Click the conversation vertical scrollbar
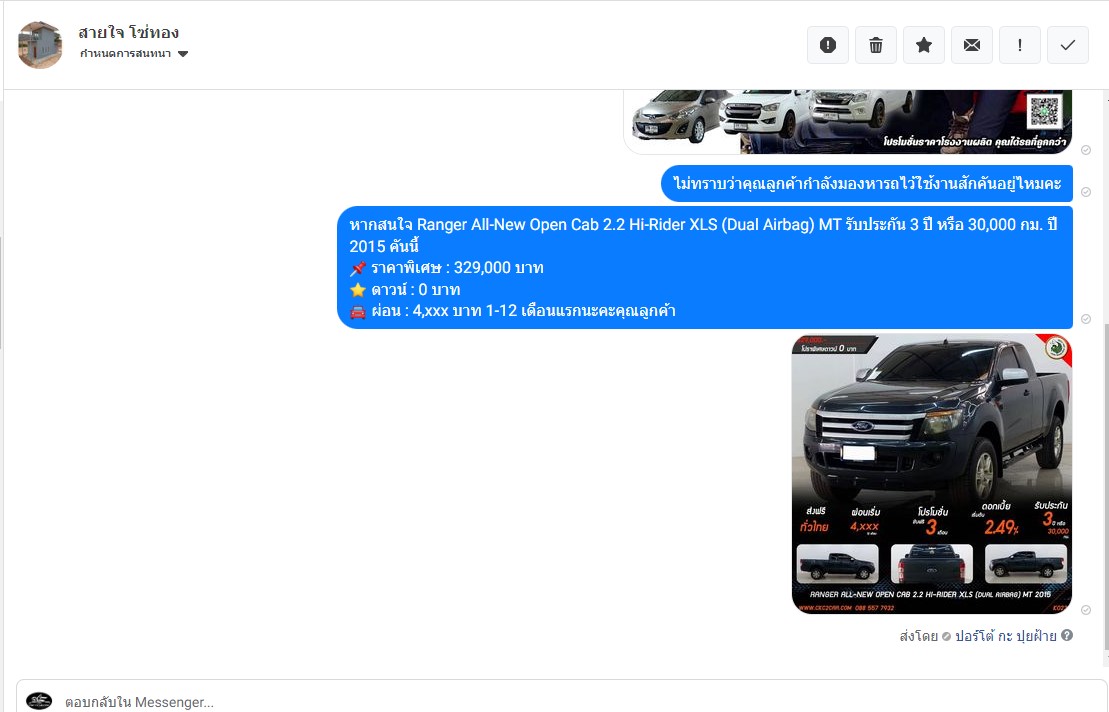 pyautogui.click(x=1105, y=488)
